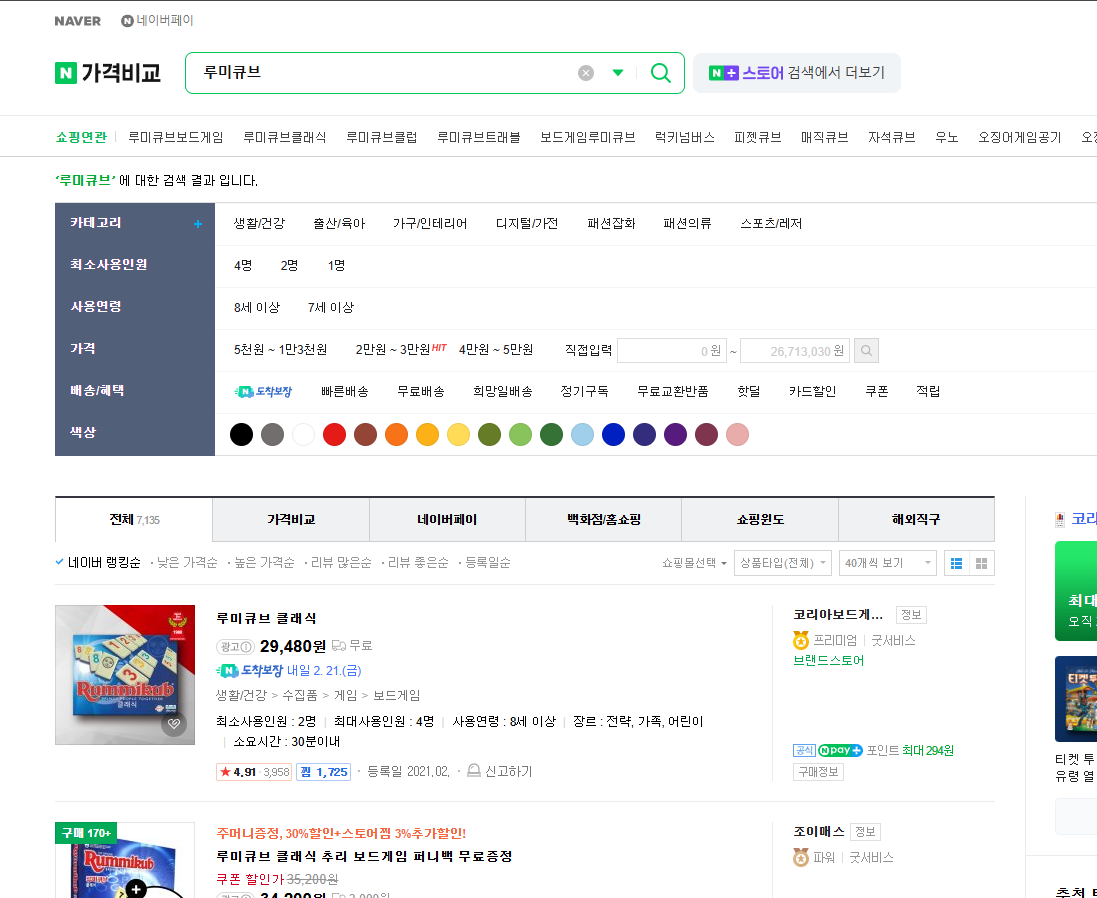Click the green search magnifier icon

coord(660,73)
